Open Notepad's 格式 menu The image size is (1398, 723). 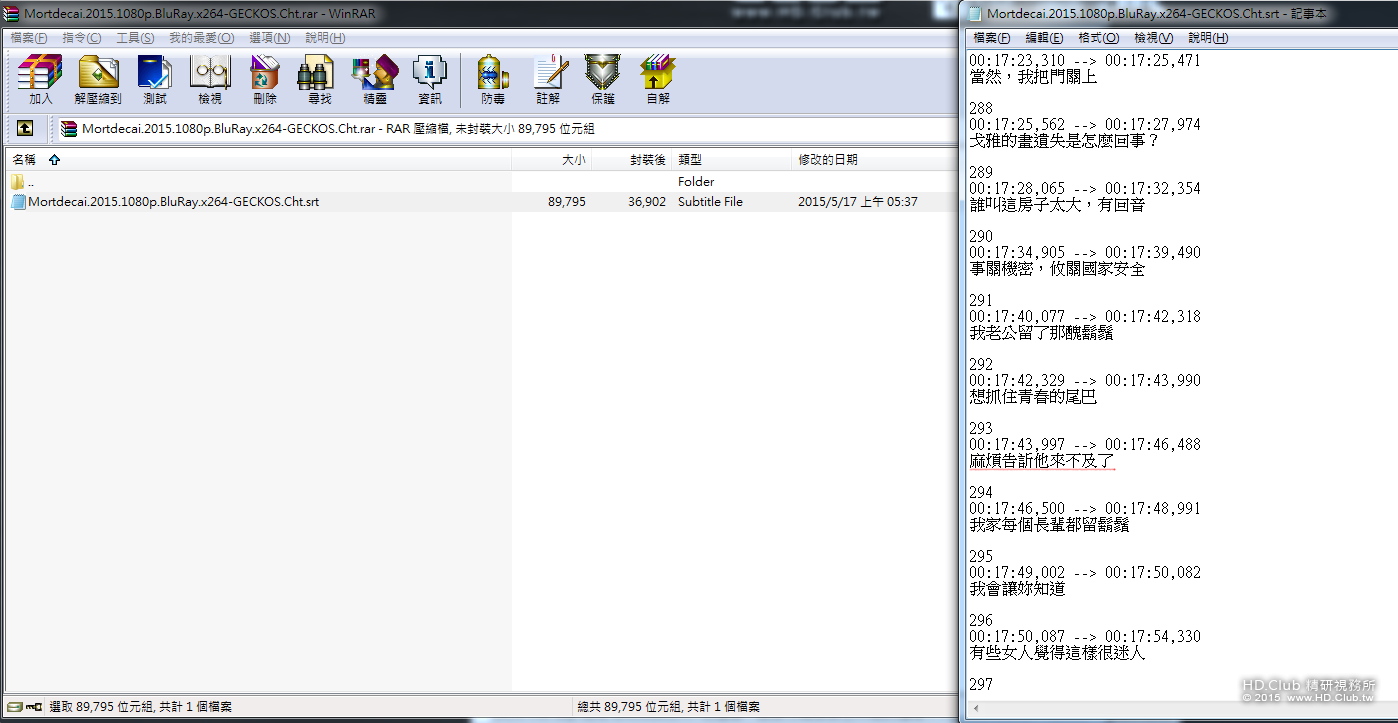point(1097,37)
